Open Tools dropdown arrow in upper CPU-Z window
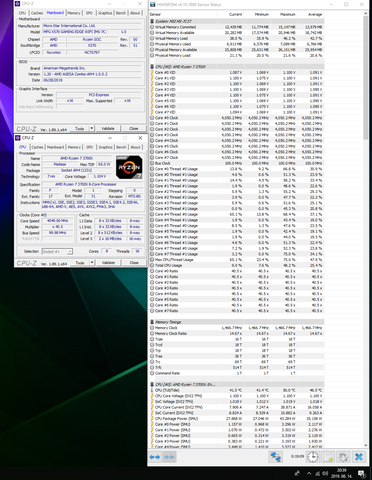This screenshot has width=372, height=480. tap(92, 128)
